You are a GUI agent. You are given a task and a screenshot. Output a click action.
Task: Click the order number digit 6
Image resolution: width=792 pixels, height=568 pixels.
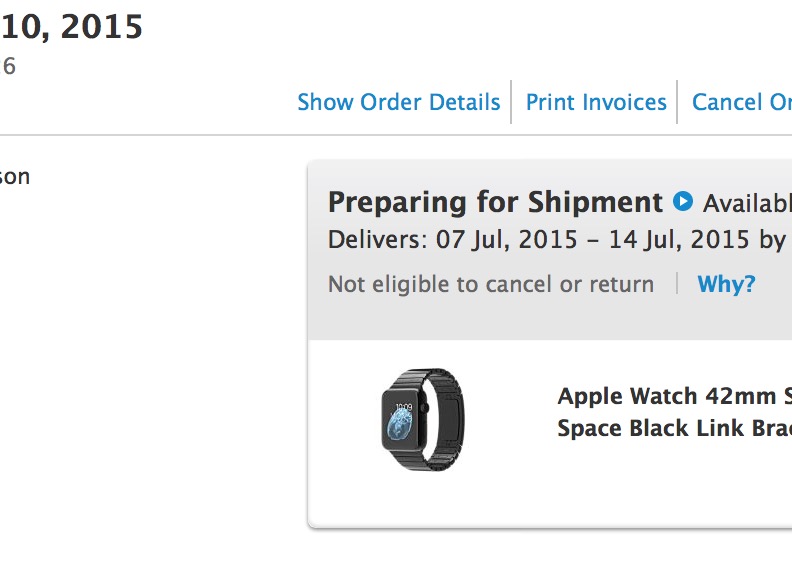pos(9,67)
